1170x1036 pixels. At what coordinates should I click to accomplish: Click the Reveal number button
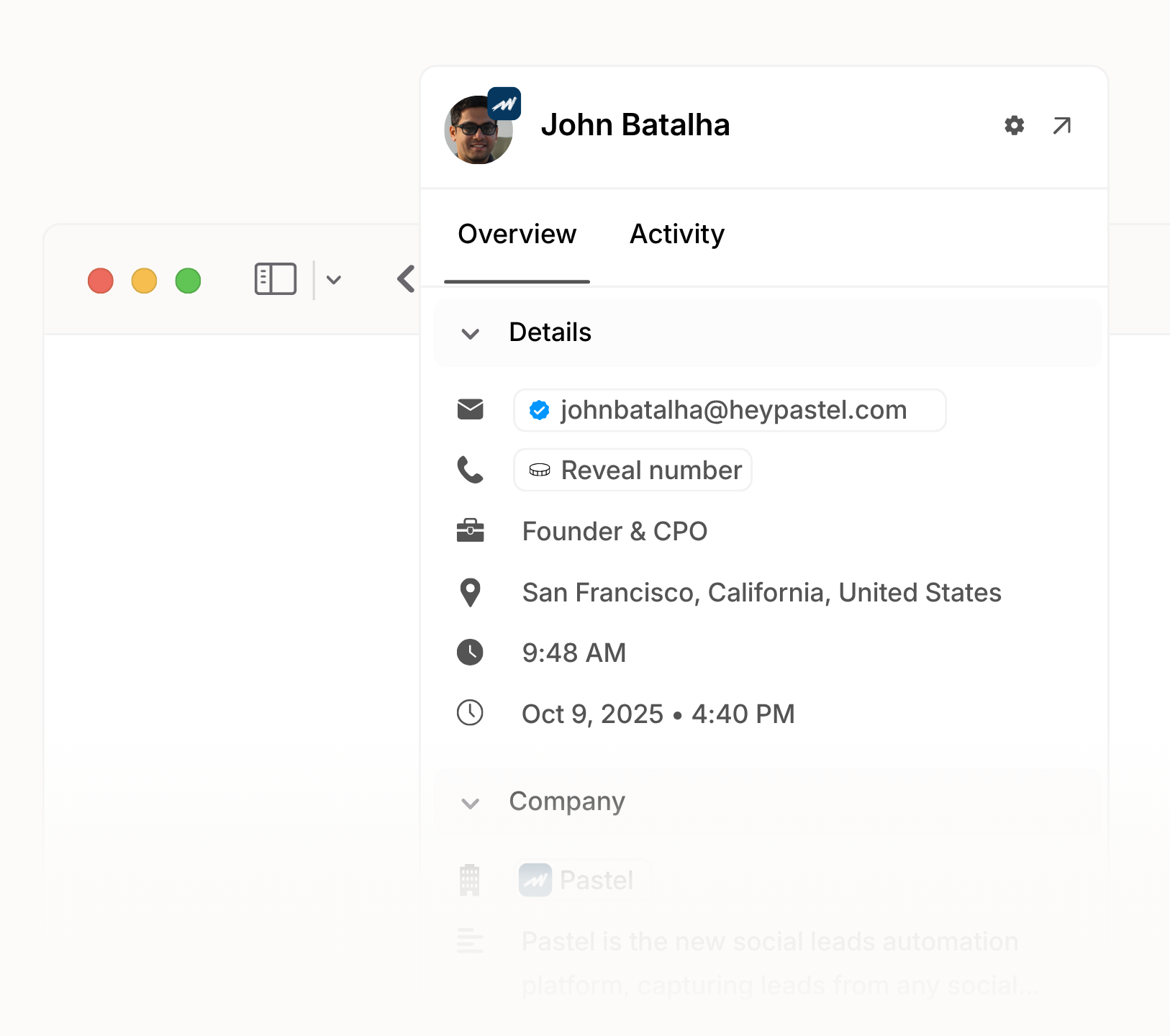632,470
